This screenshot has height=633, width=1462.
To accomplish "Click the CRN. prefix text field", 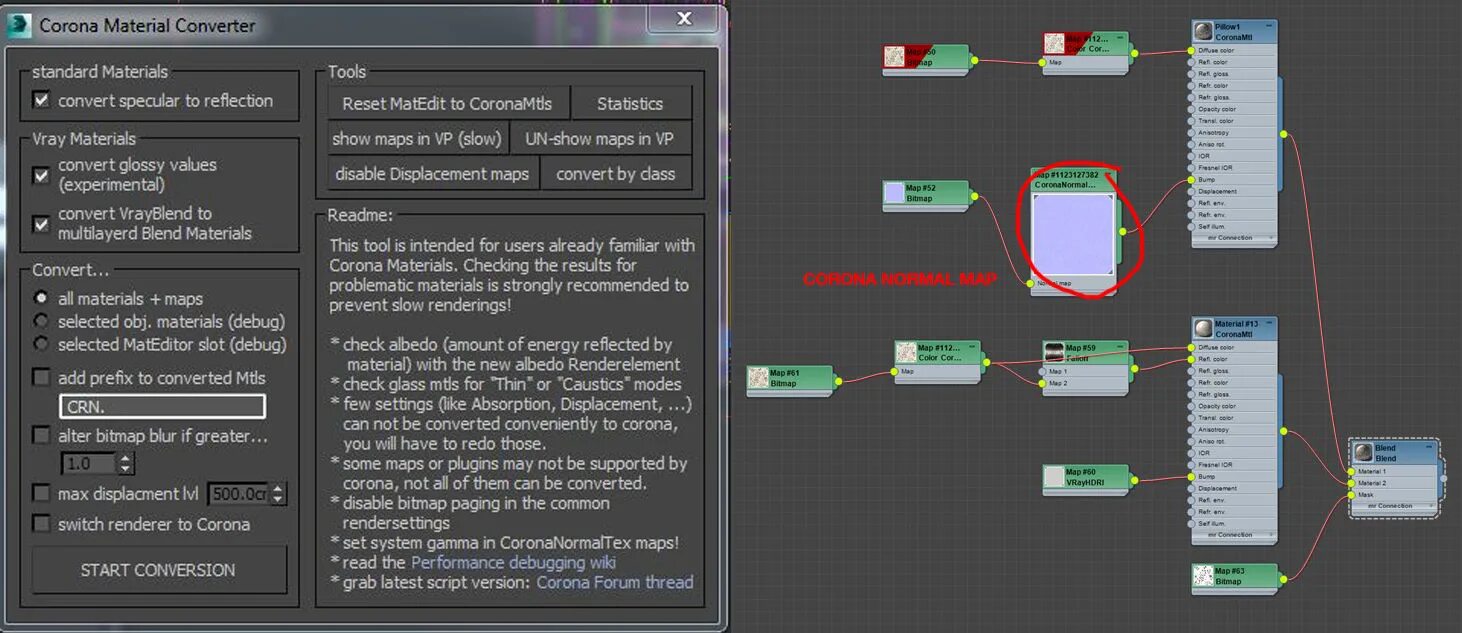I will (x=162, y=406).
